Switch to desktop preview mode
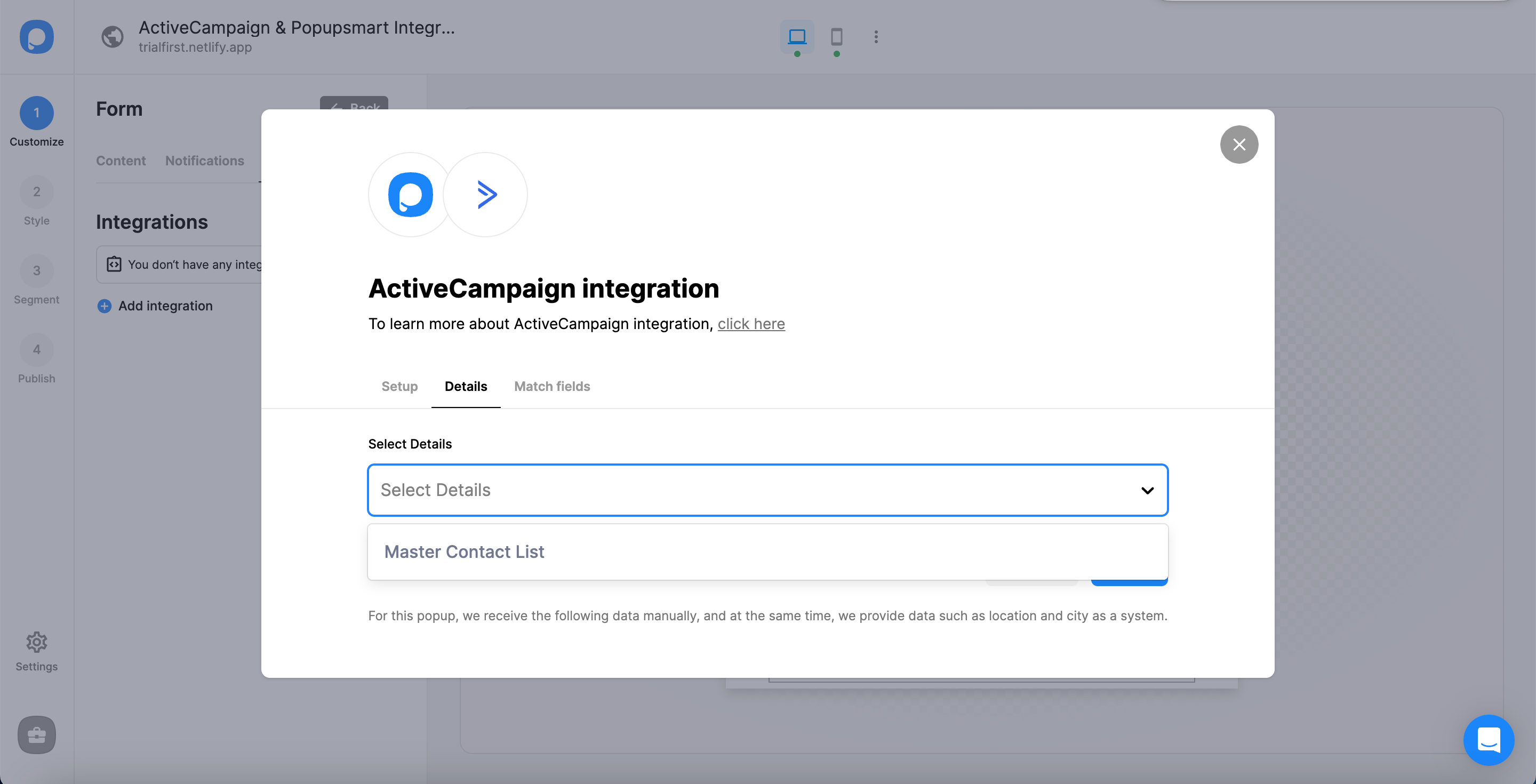 [x=797, y=37]
